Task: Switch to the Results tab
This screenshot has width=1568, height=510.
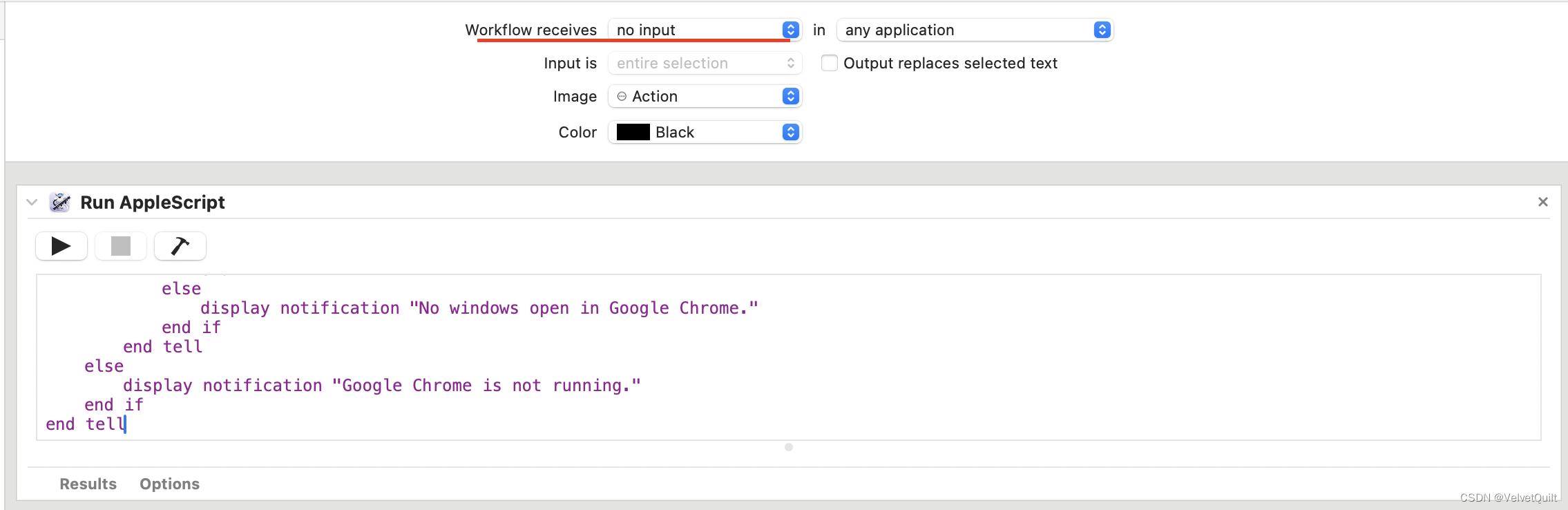Action: click(88, 484)
